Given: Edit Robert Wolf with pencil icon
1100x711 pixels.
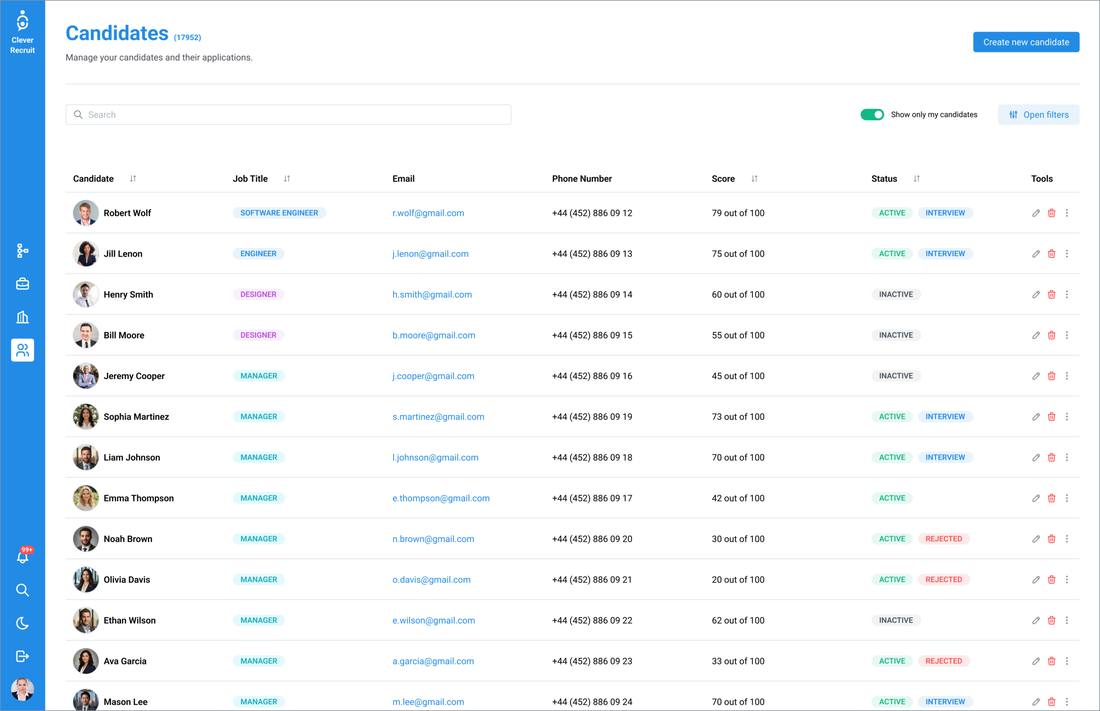Looking at the screenshot, I should pos(1035,213).
